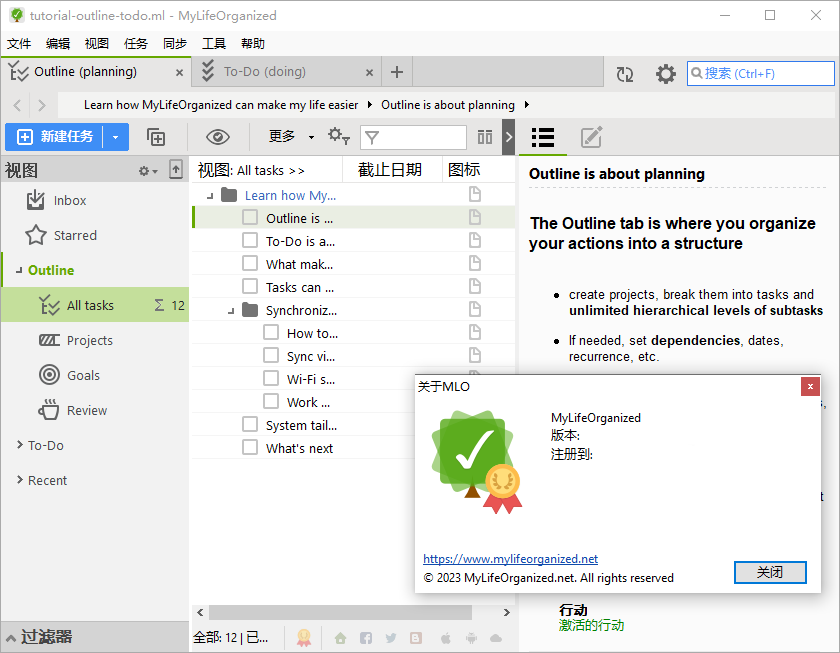Screen dimensions: 840x653
Task: Open the 任务 menu
Action: pyautogui.click(x=136, y=43)
